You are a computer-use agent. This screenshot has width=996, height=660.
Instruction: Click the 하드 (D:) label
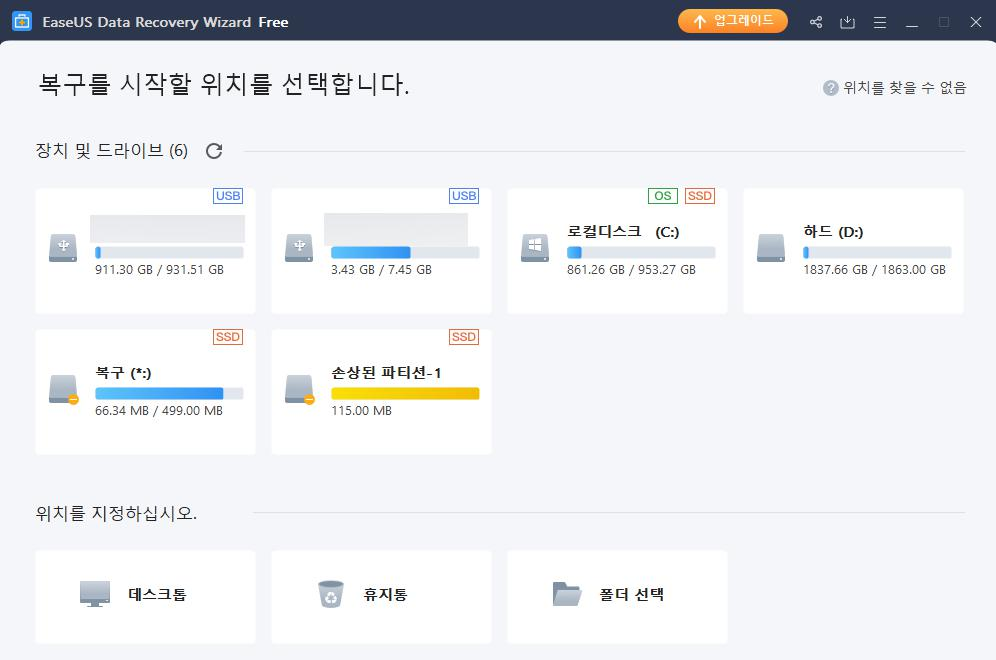coord(833,232)
